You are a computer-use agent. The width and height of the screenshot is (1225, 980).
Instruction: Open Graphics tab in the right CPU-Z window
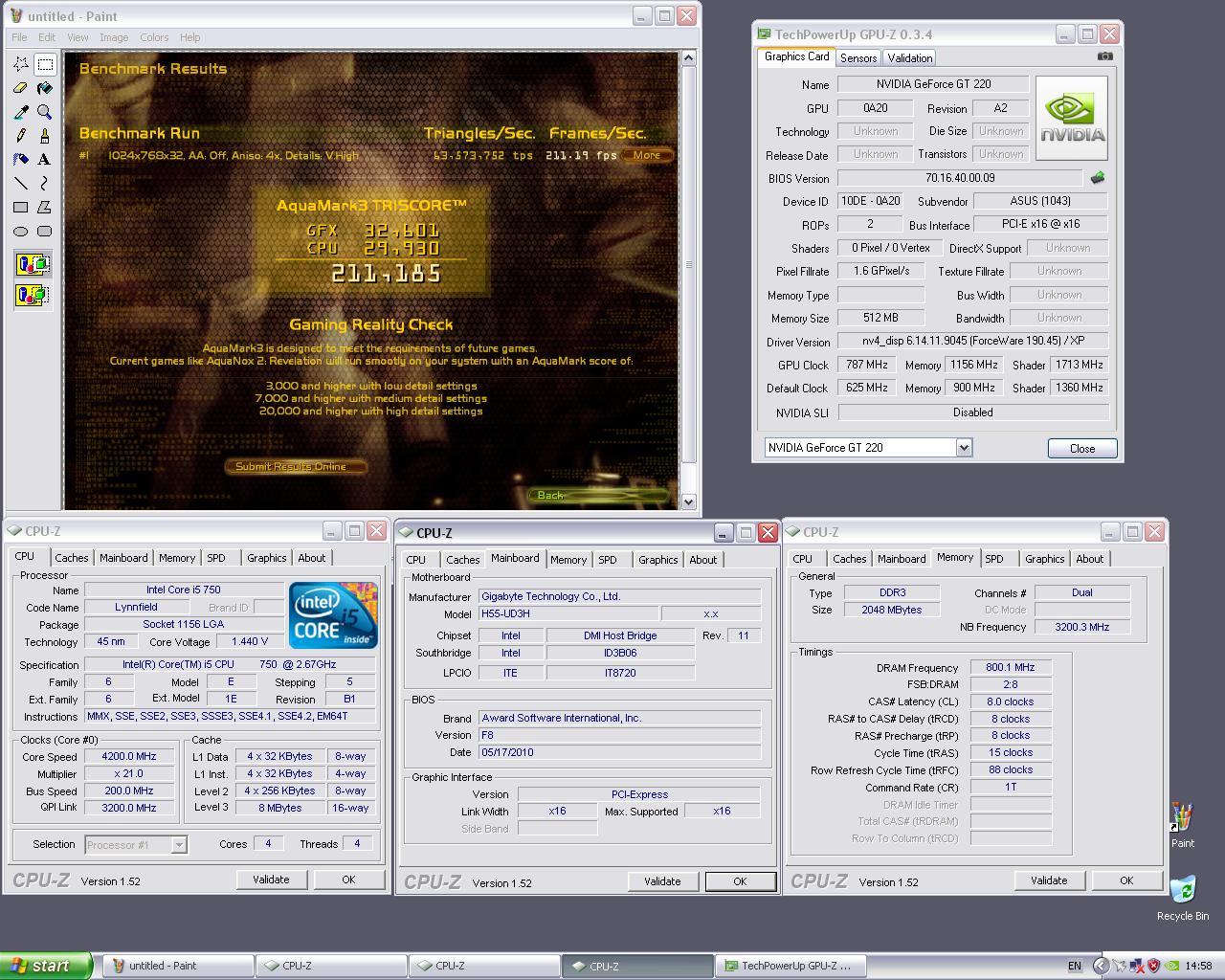coord(1044,559)
